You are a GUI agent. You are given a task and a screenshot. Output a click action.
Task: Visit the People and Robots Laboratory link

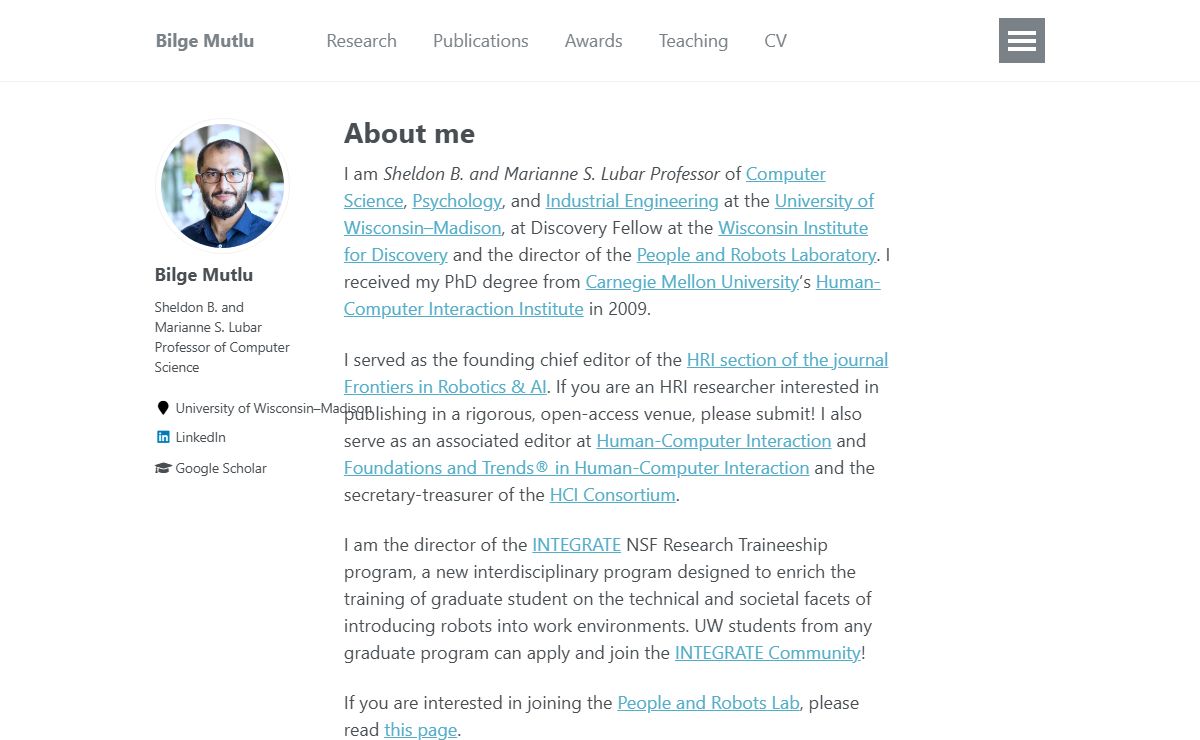point(756,255)
